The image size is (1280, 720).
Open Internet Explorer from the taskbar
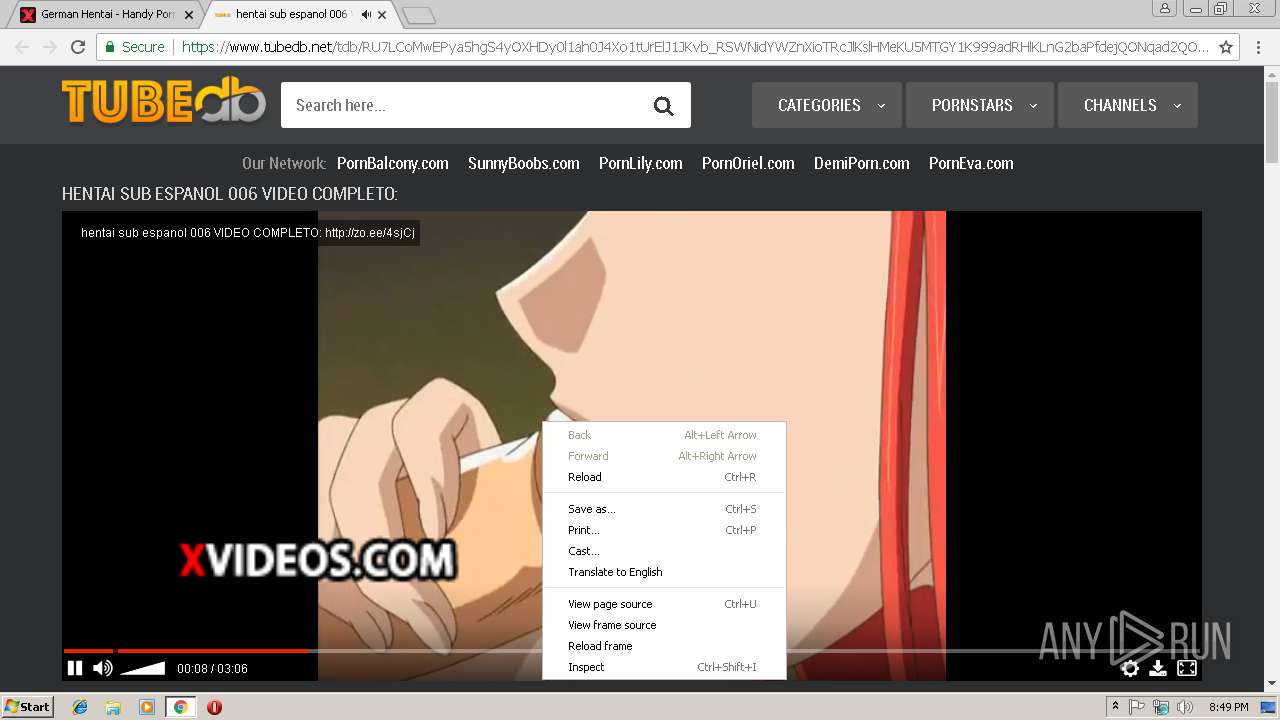[80, 707]
